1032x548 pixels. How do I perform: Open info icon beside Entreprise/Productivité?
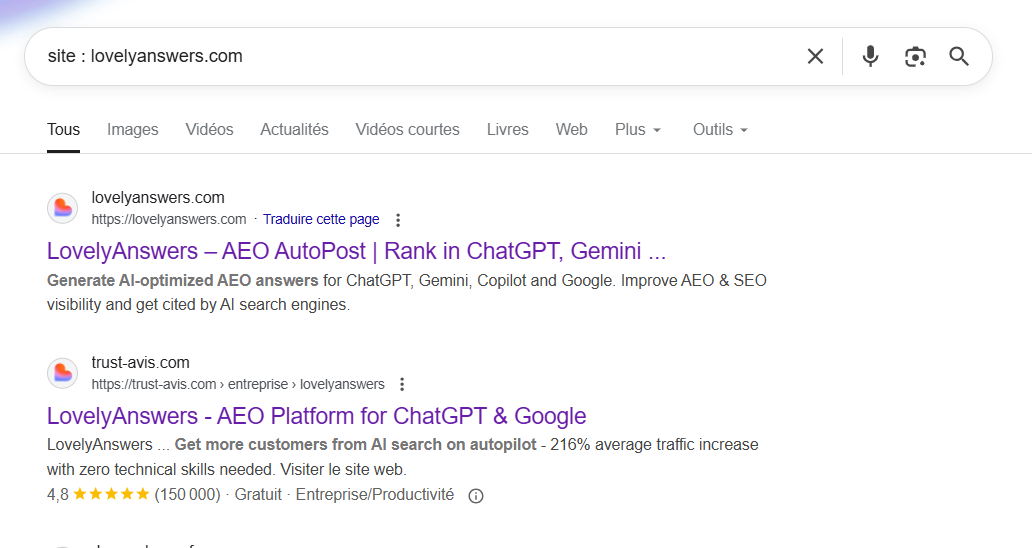click(476, 496)
